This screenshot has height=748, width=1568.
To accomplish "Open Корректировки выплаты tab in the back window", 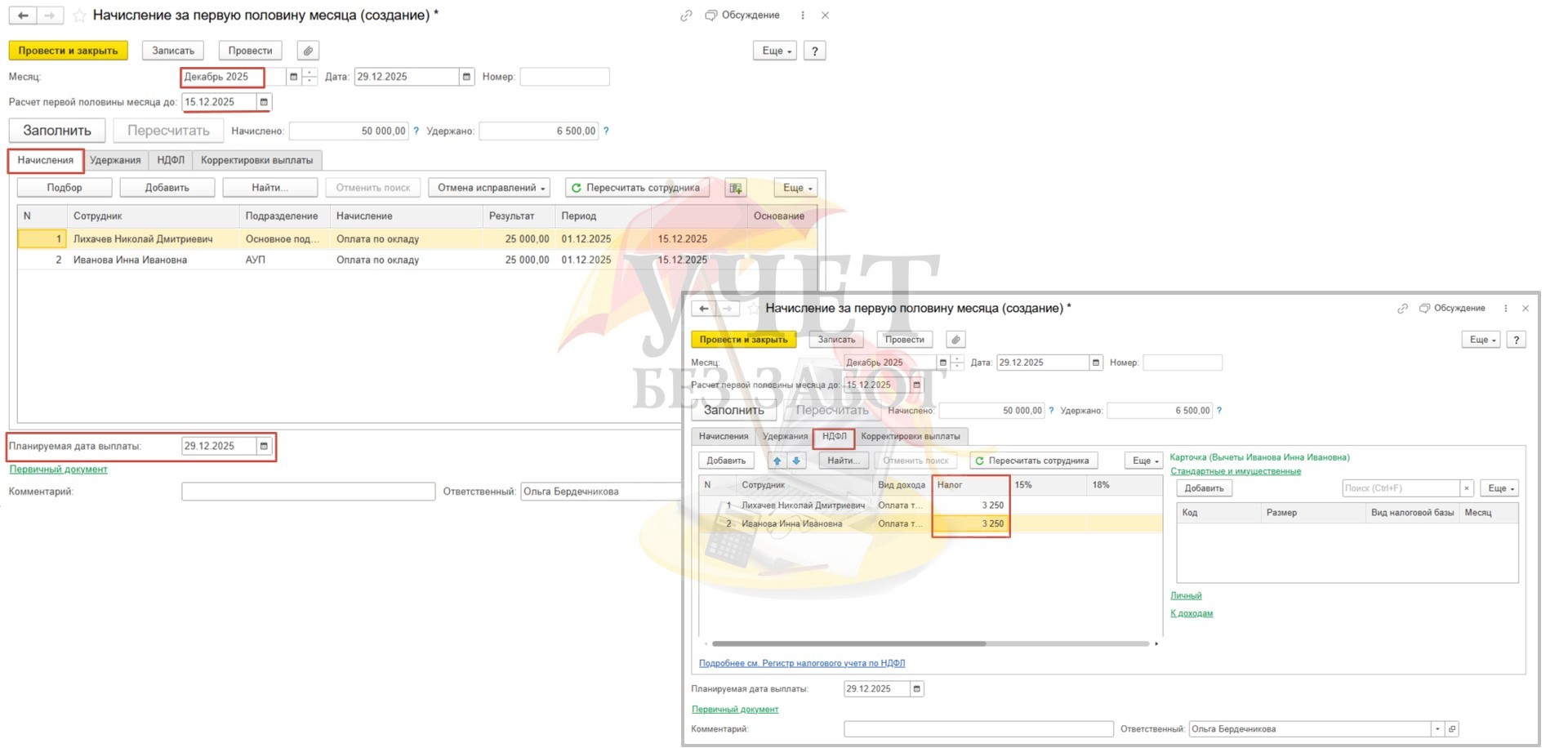I will click(x=257, y=160).
